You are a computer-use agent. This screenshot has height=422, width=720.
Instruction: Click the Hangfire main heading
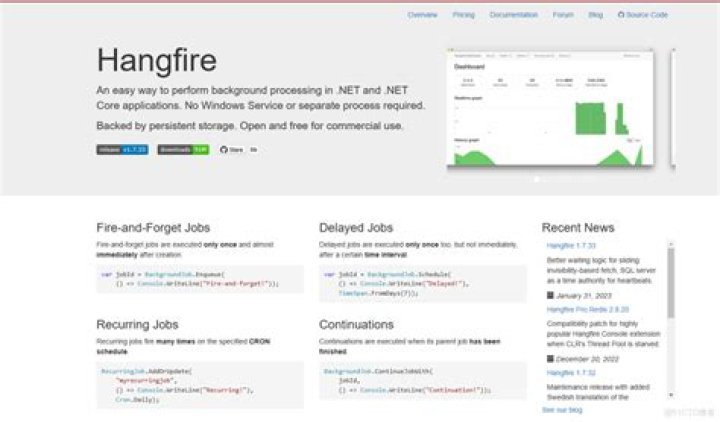tap(157, 60)
